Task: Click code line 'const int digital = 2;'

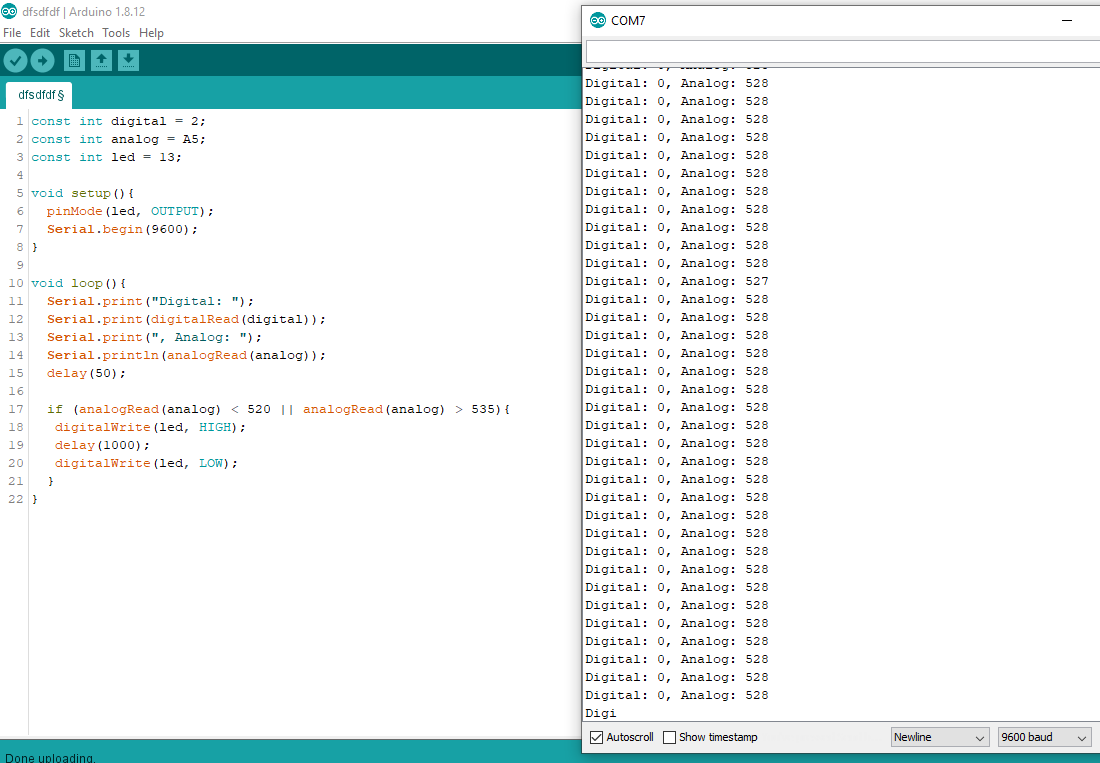Action: 119,121
